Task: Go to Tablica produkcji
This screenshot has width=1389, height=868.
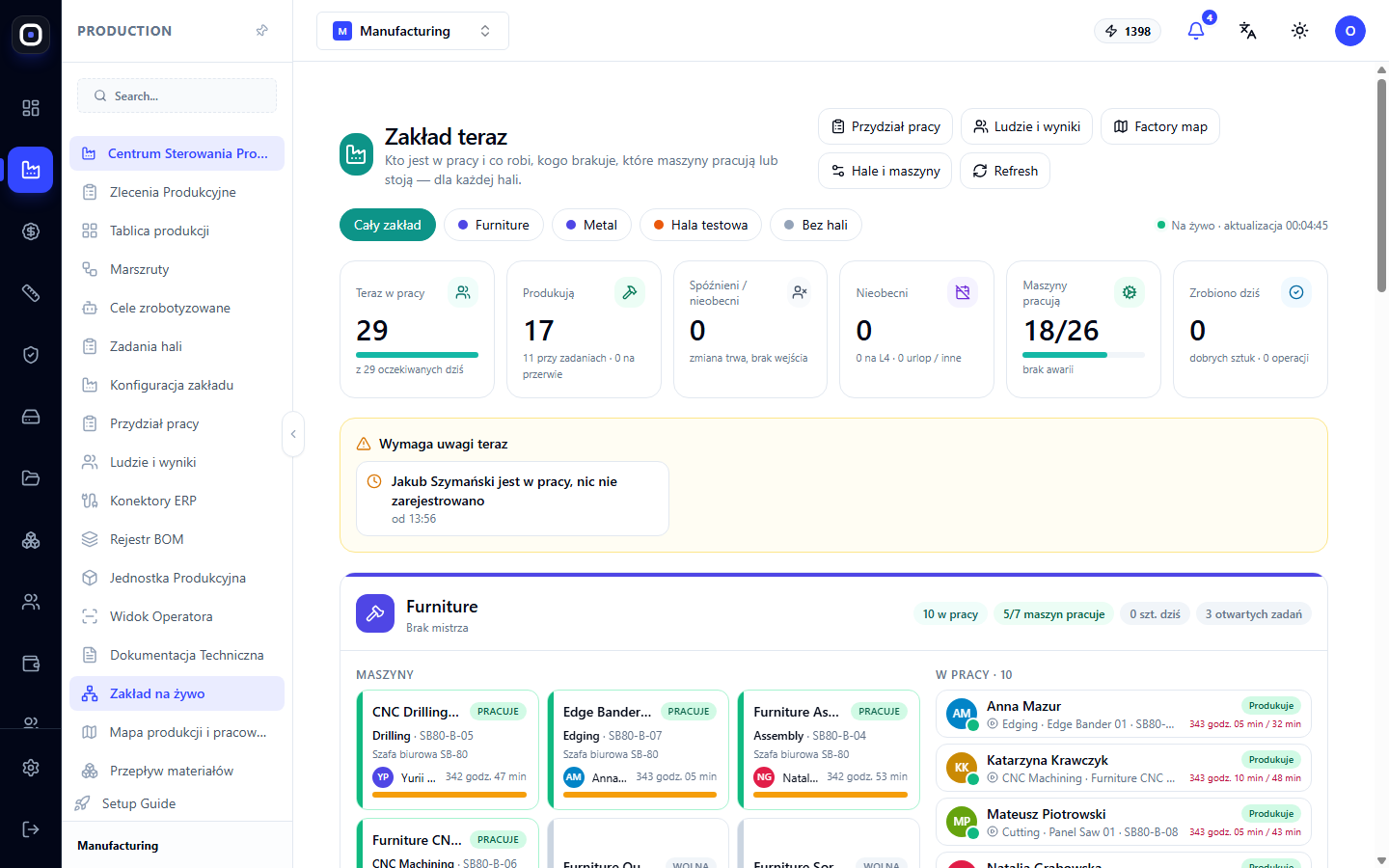Action: (x=177, y=231)
